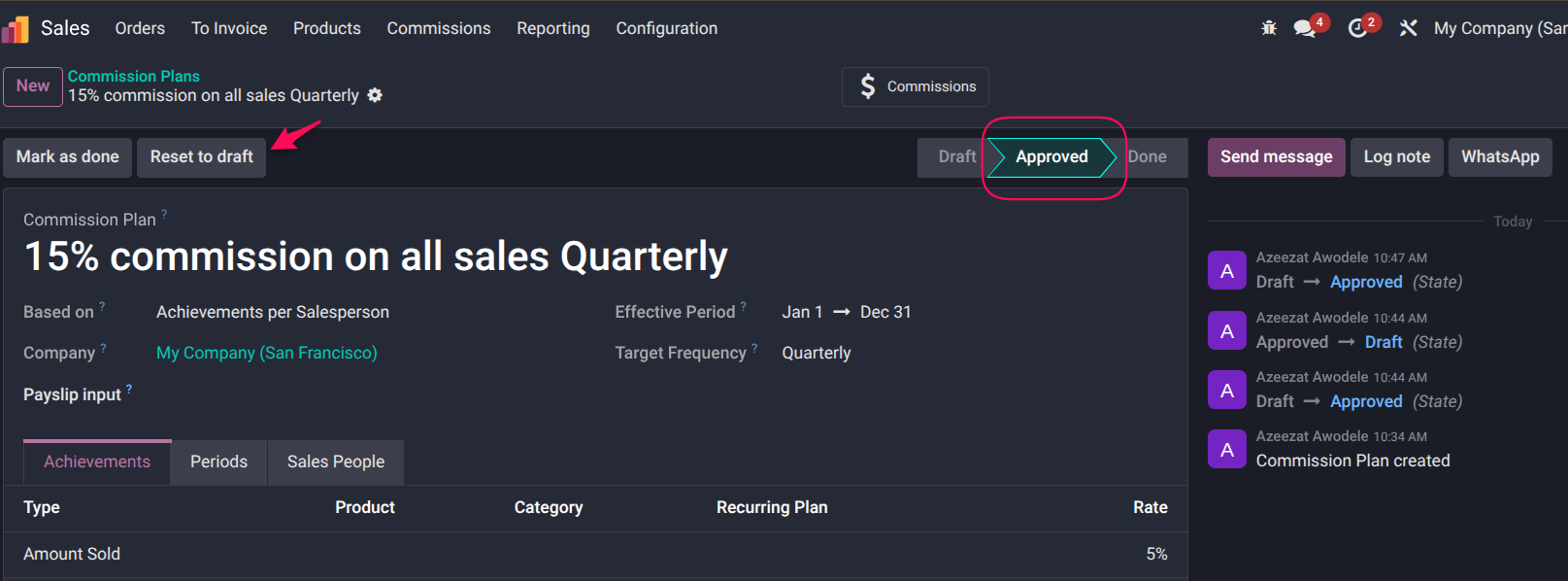Set status to Draft in the statusbar

pos(955,157)
